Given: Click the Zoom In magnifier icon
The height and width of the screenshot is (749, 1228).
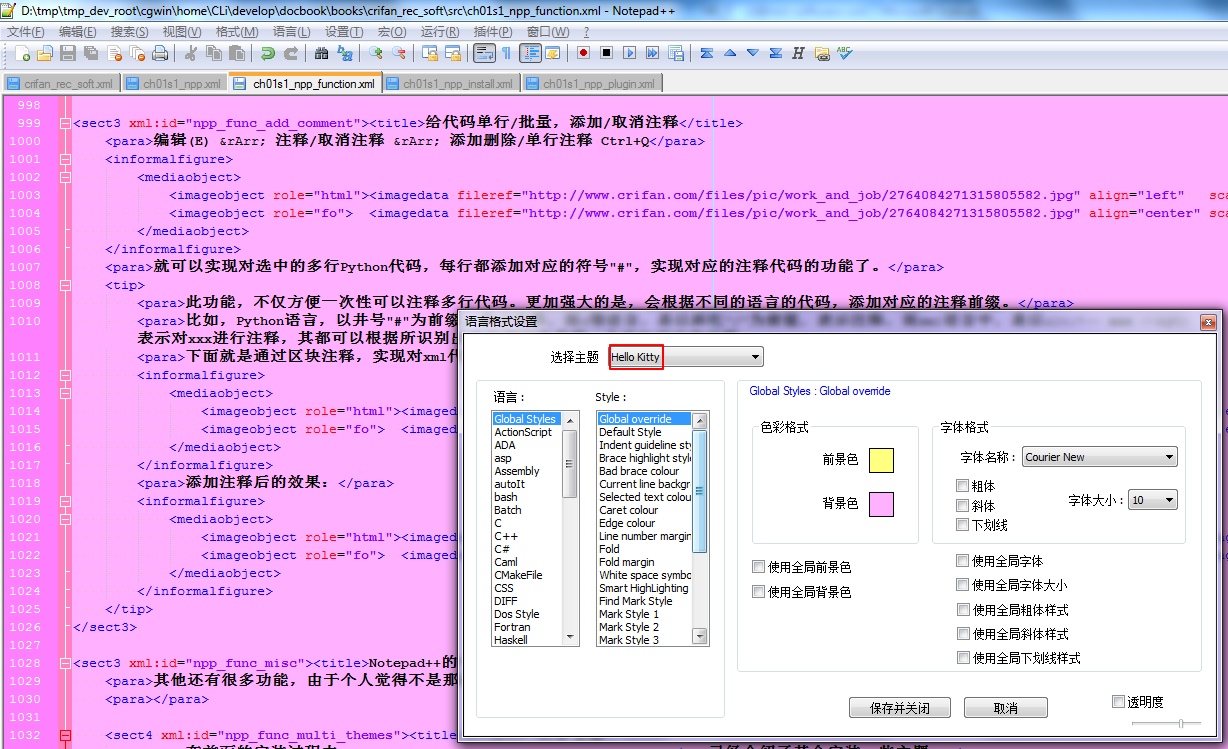Looking at the screenshot, I should coord(375,53).
